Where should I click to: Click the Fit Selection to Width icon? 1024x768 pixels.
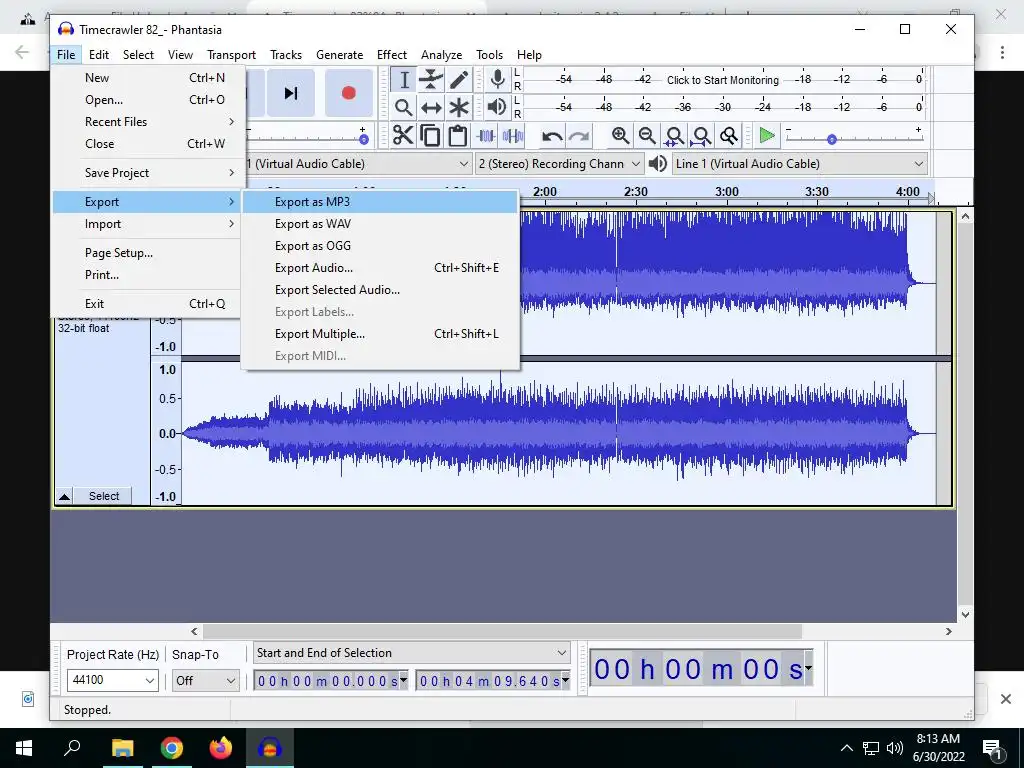tap(674, 136)
